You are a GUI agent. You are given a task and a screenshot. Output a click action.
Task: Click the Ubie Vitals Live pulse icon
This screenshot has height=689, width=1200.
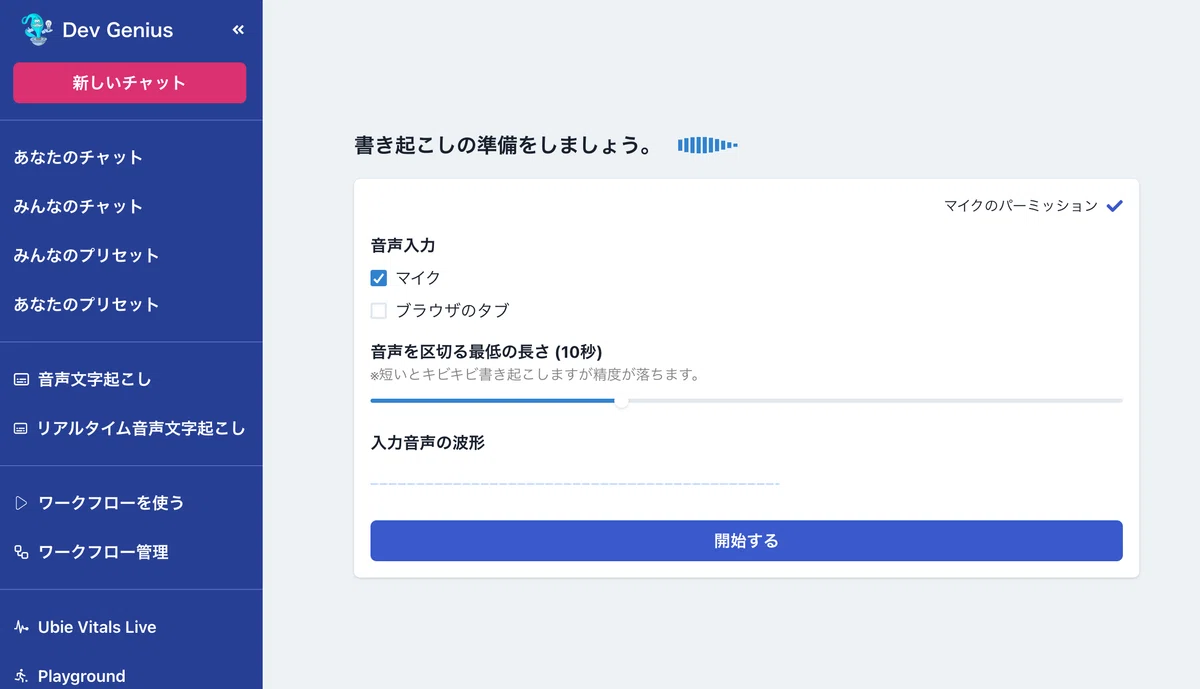21,627
